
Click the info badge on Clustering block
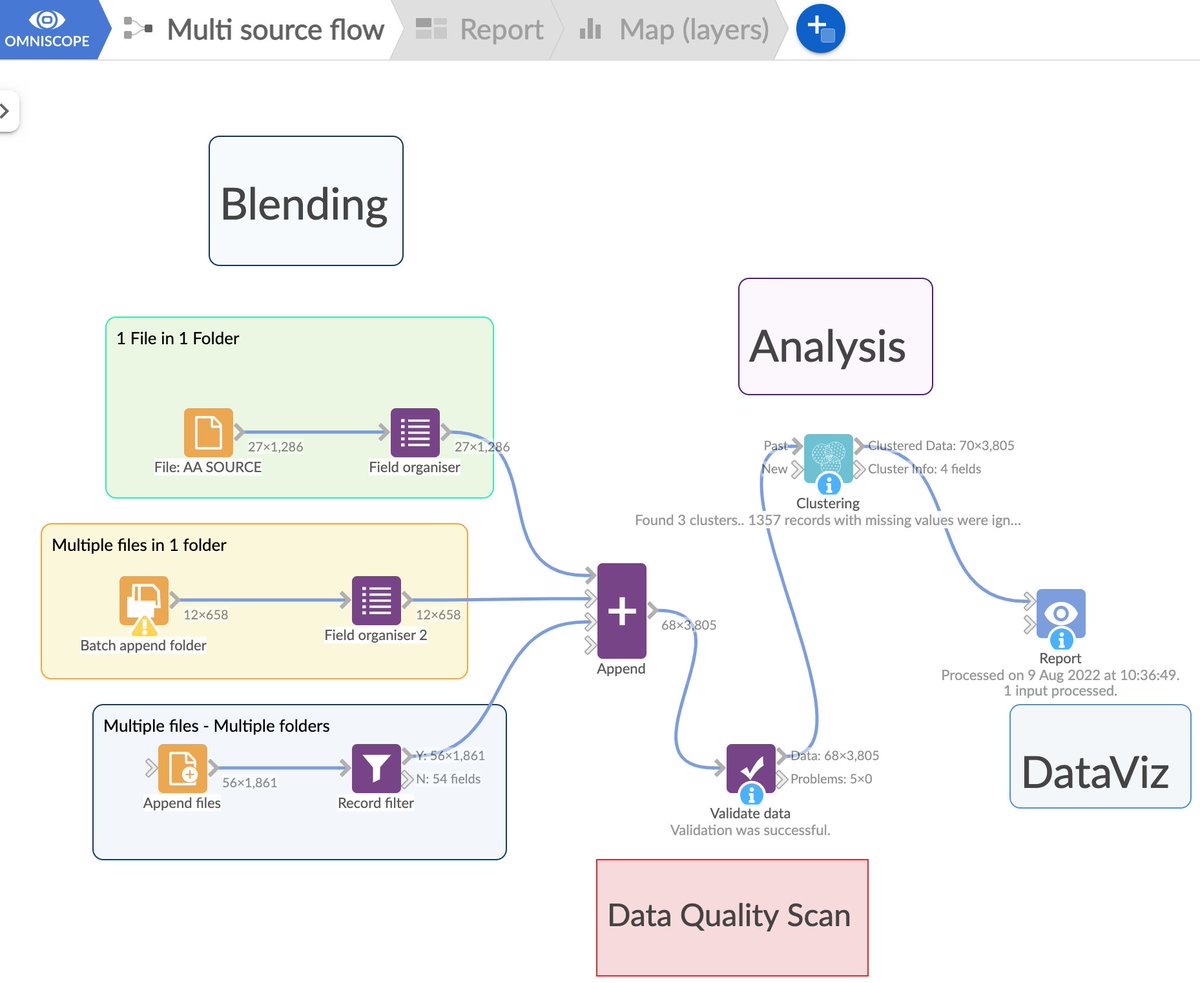828,485
